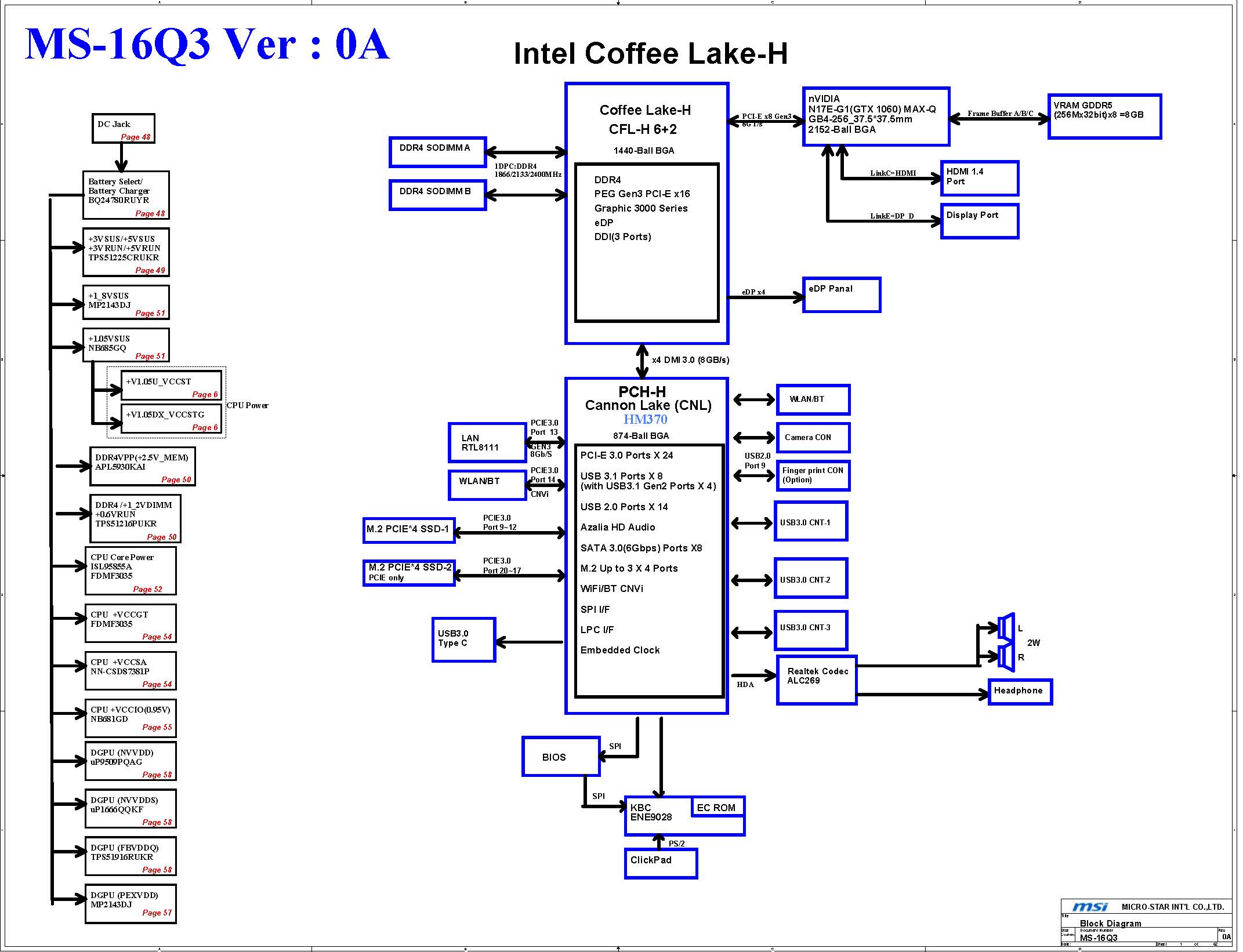This screenshot has height=952, width=1243.
Task: Select the CPU +VCCSA NN-CSD87381P block
Action: coord(131,671)
